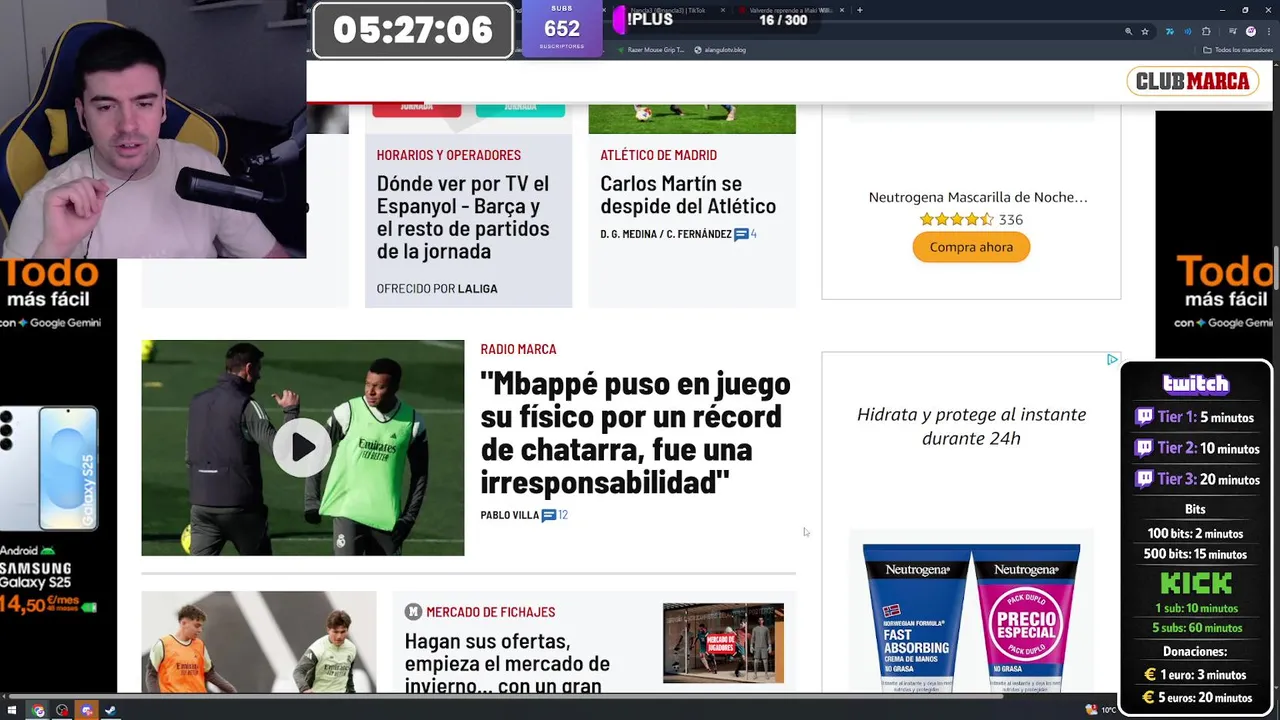Click the Twitch logo in stream overlay

[x=1195, y=384]
